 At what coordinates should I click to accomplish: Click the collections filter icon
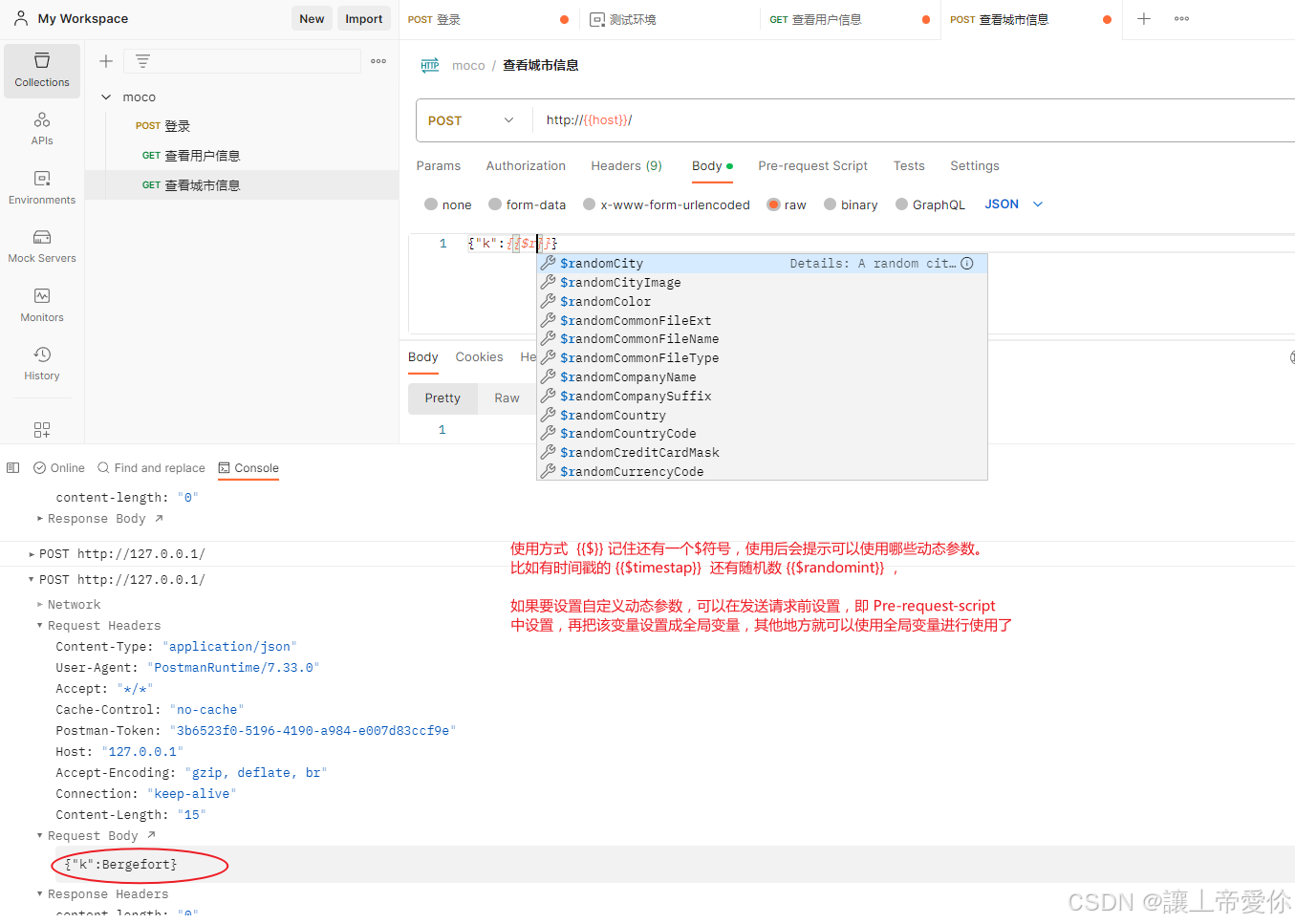(x=142, y=61)
